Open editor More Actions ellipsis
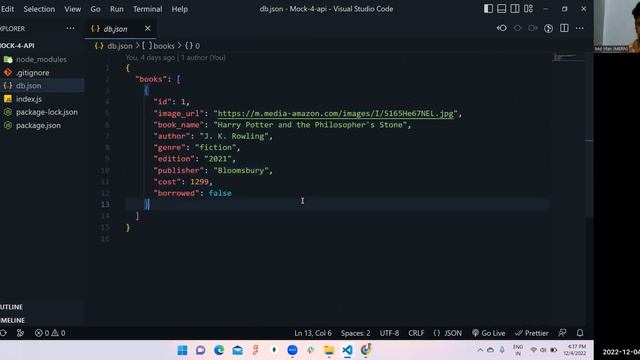This screenshot has height=360, width=640. coord(580,28)
